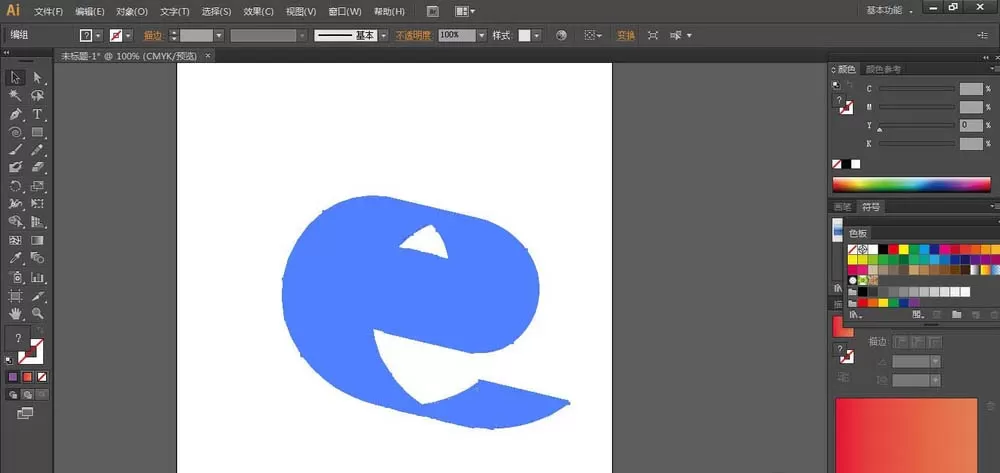Click the yellow (Y) slider handle
Screen dimensions: 1000x473
point(879,130)
